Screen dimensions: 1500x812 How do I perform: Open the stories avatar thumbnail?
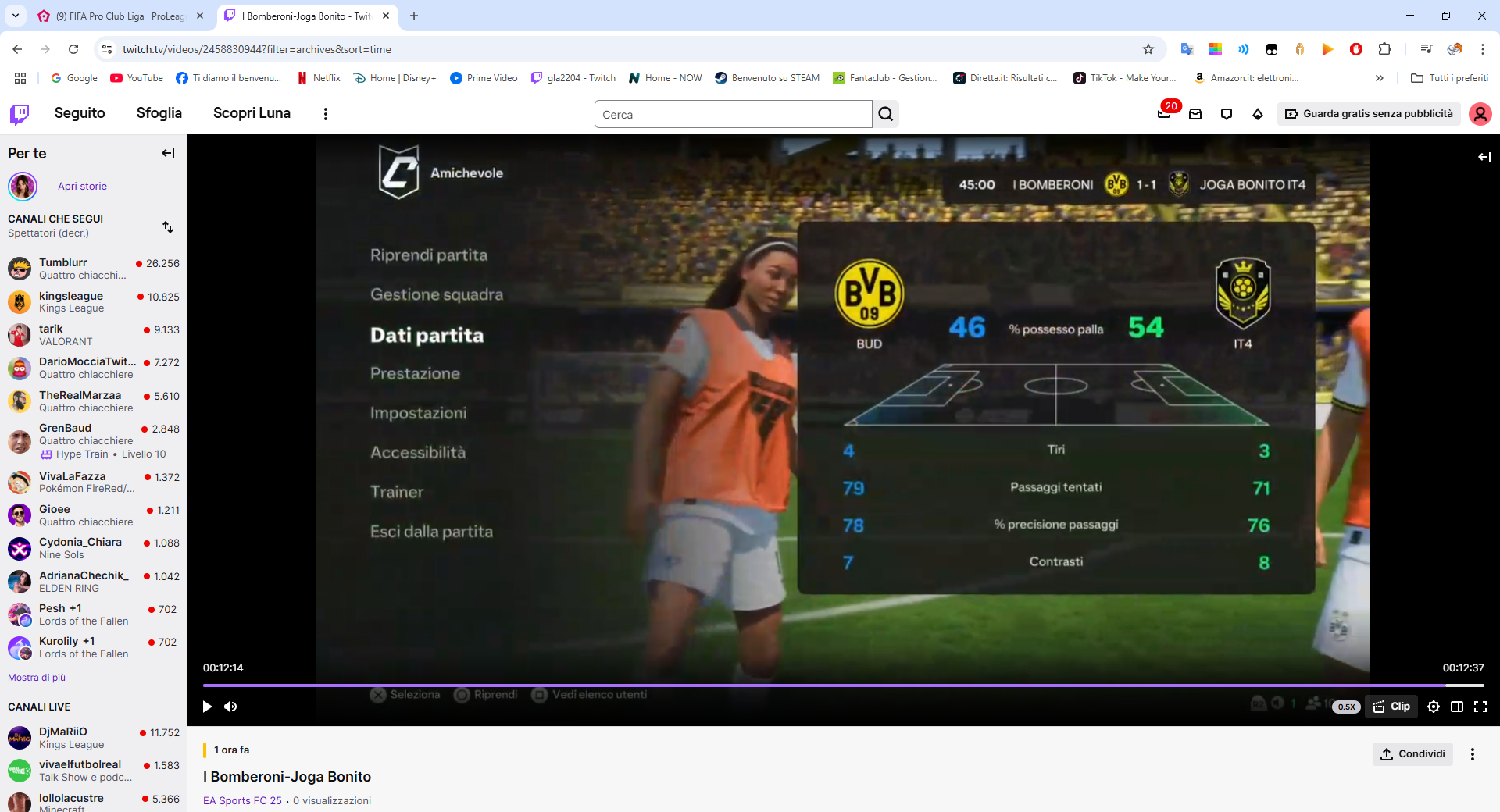pyautogui.click(x=23, y=187)
